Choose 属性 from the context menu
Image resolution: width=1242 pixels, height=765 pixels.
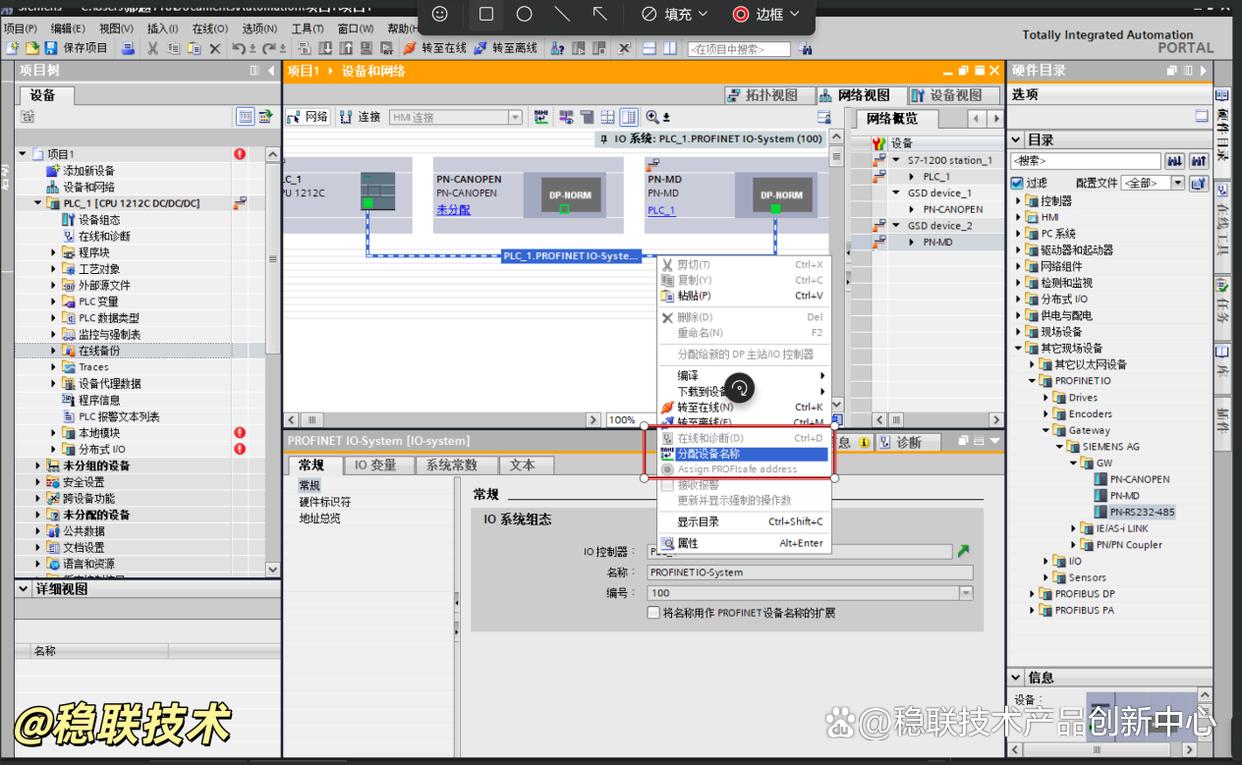[x=744, y=544]
